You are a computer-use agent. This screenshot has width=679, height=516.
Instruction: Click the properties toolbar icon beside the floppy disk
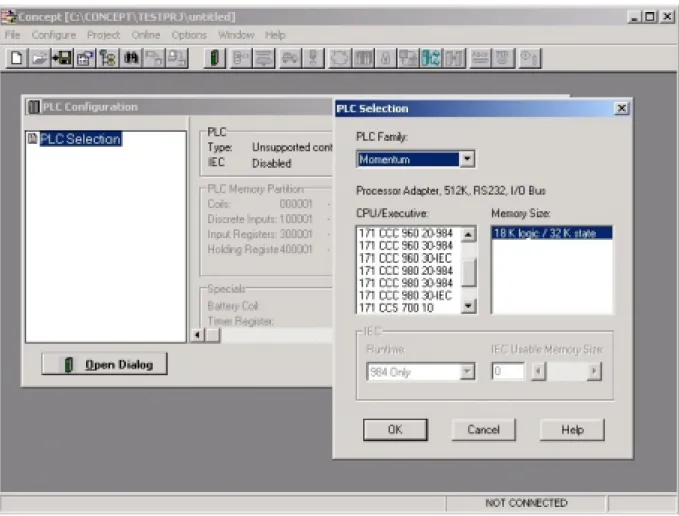click(x=85, y=58)
